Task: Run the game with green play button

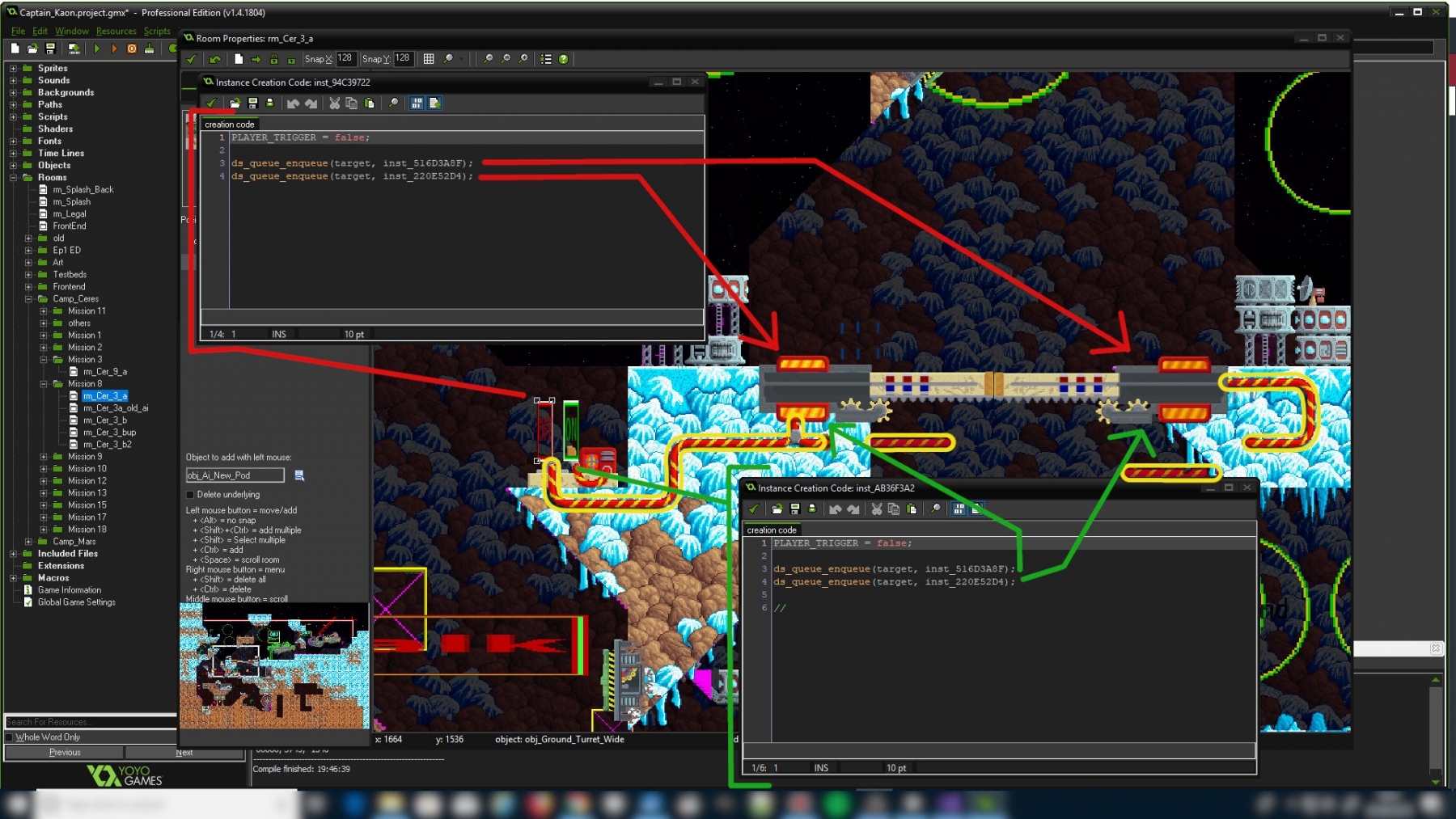Action: 96,49
